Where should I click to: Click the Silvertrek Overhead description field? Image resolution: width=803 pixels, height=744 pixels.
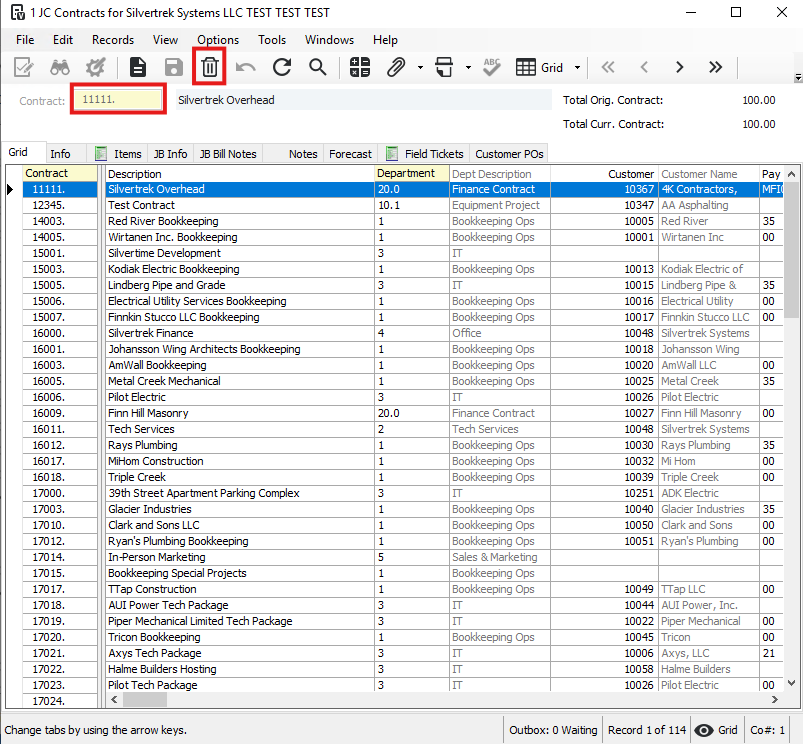(x=363, y=100)
